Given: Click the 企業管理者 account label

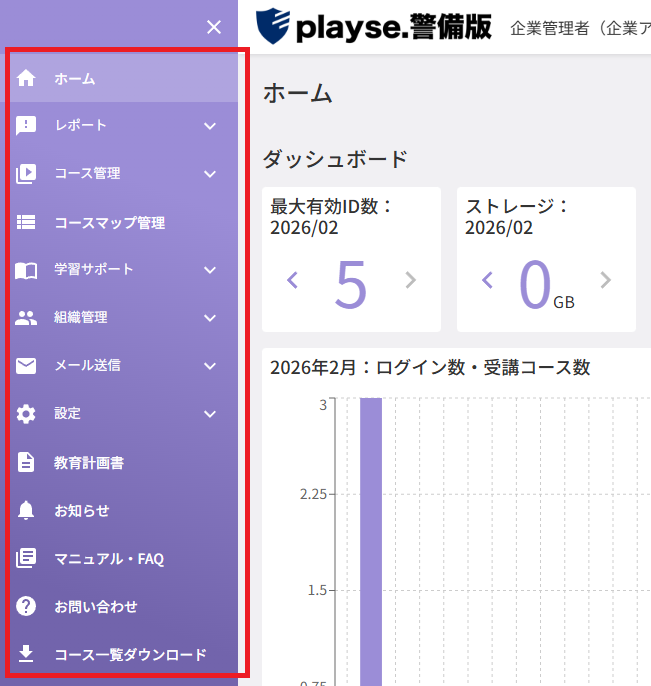Looking at the screenshot, I should (x=581, y=28).
